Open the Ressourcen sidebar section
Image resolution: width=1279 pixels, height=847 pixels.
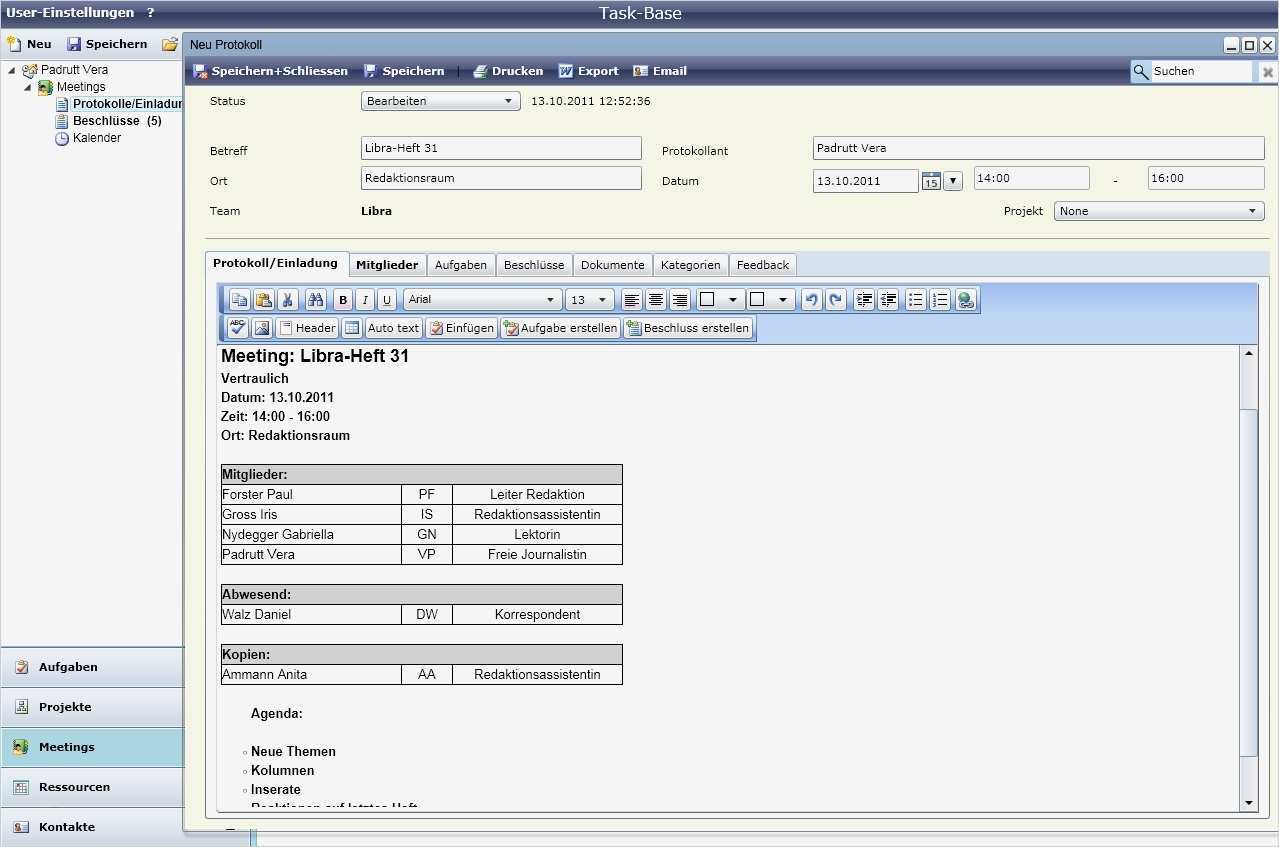point(92,787)
